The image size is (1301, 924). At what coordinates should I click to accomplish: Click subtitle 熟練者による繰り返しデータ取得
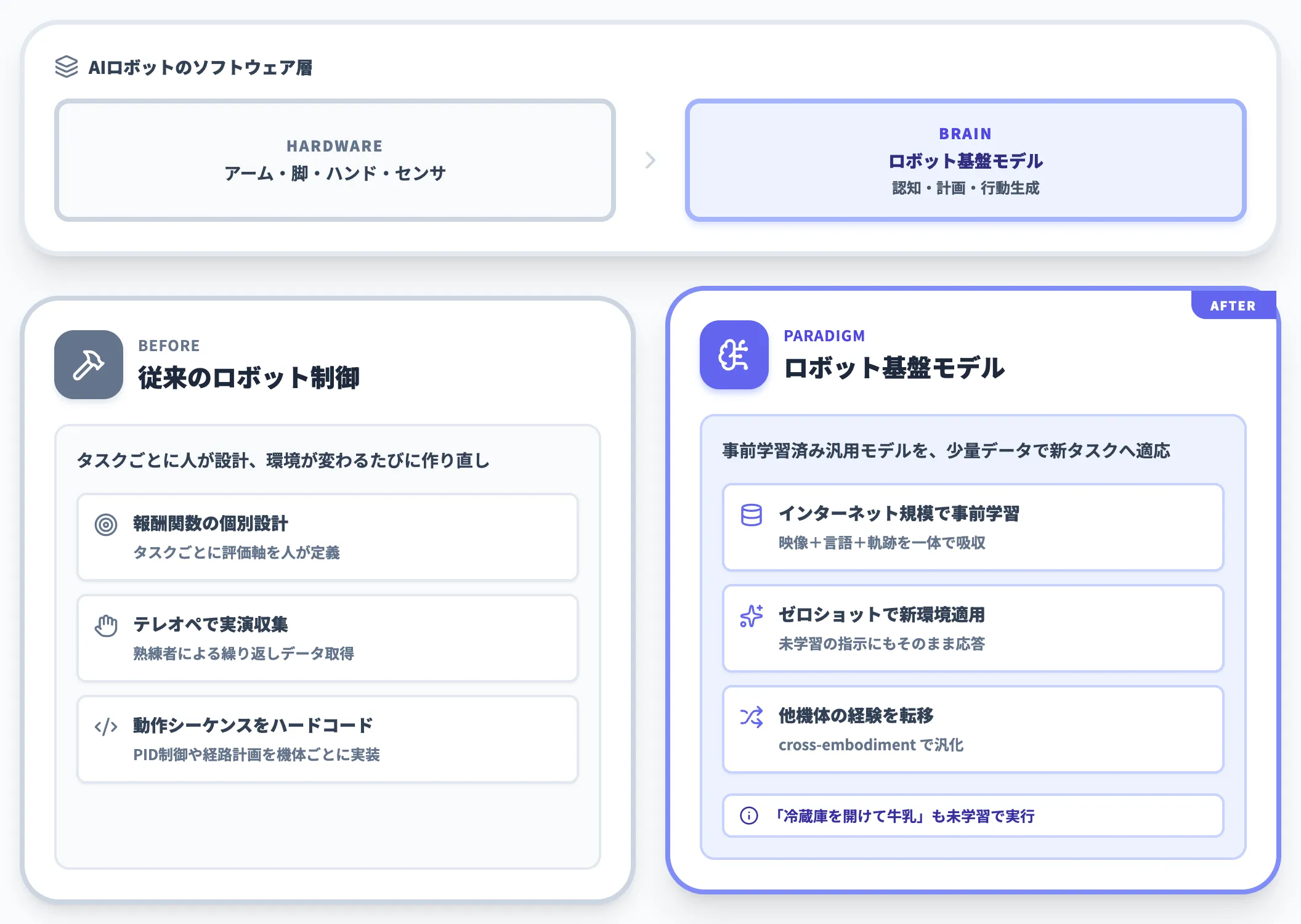[x=244, y=654]
